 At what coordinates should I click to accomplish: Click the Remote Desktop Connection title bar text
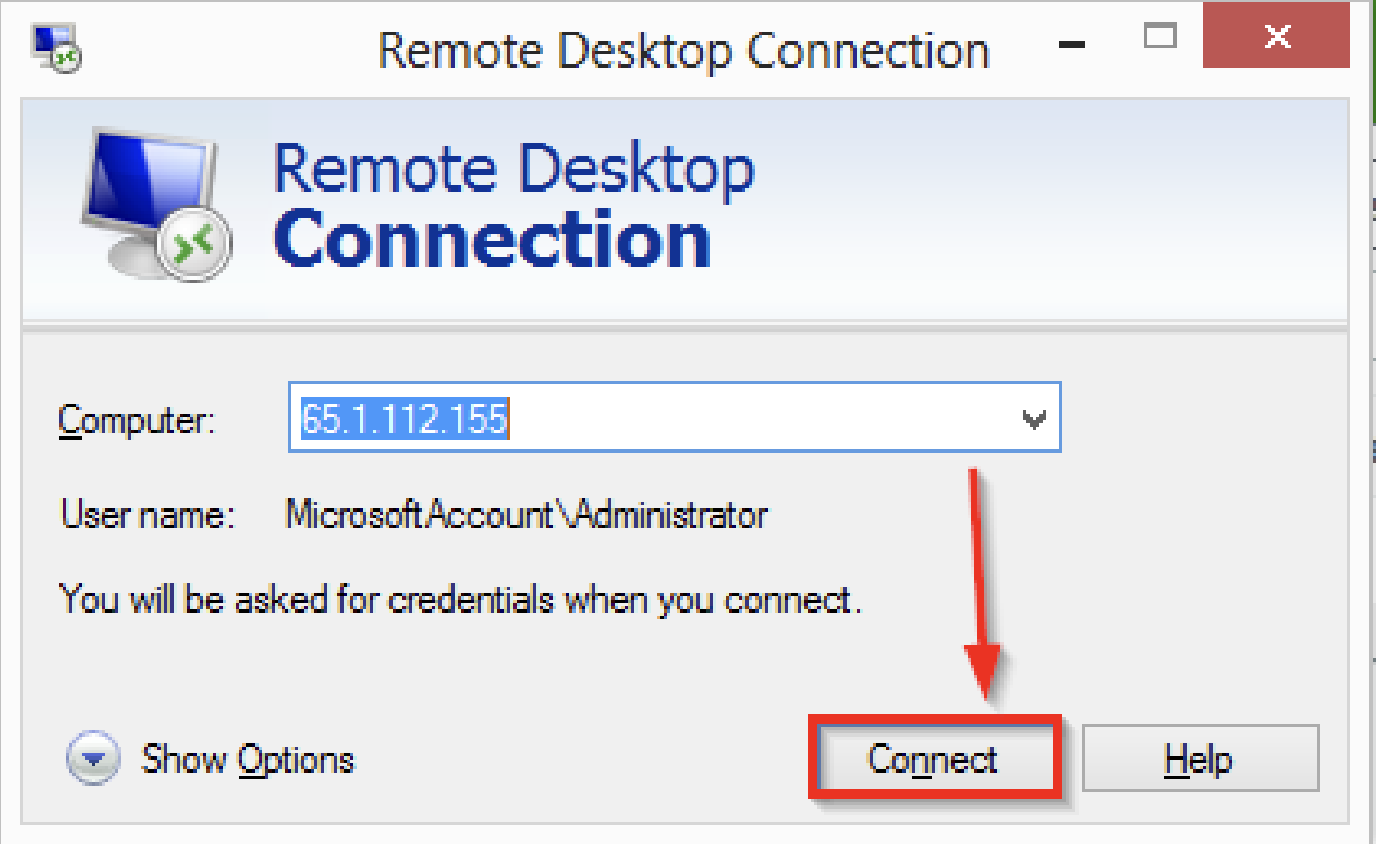coord(684,51)
